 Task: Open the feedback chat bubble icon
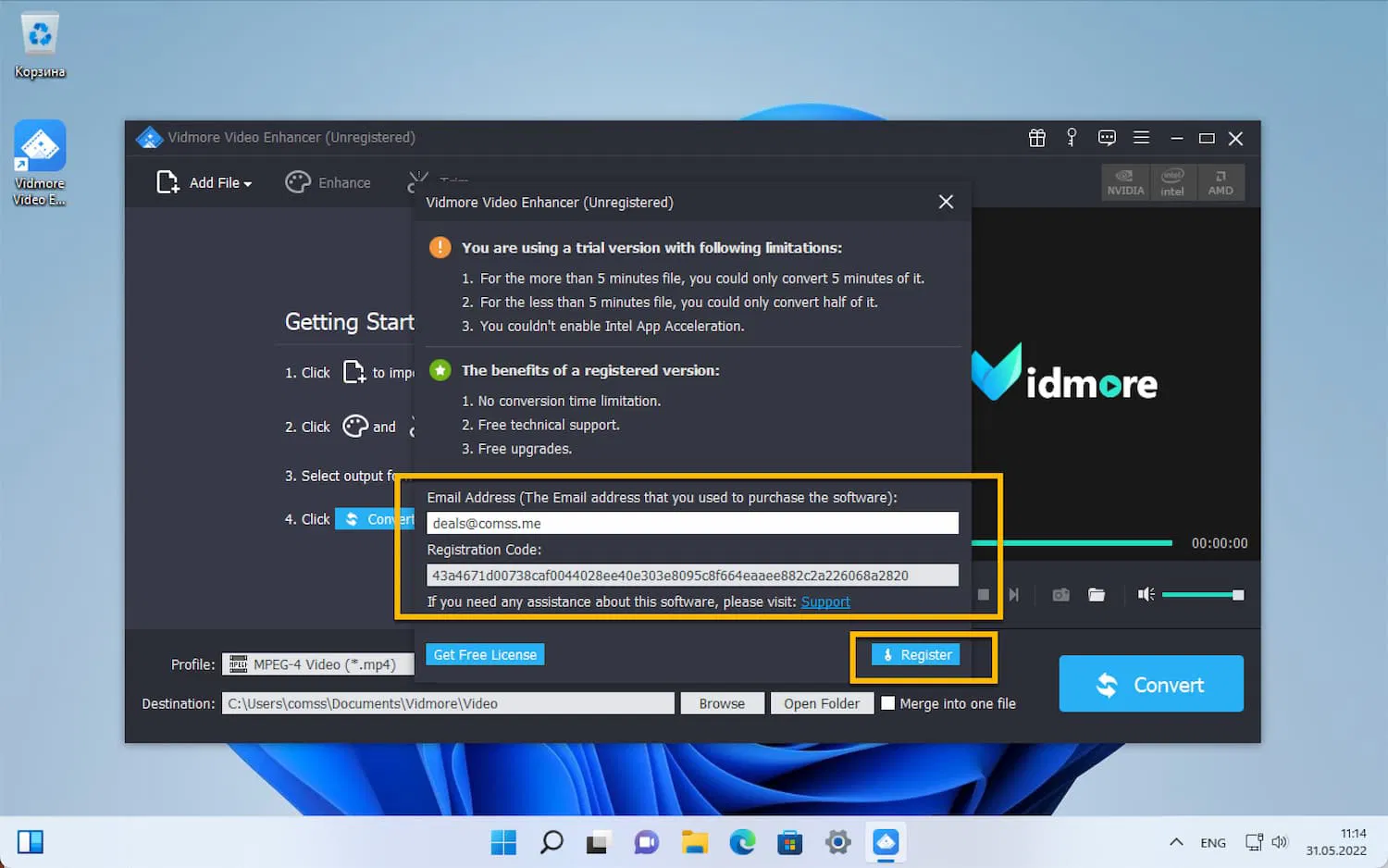[x=1107, y=138]
